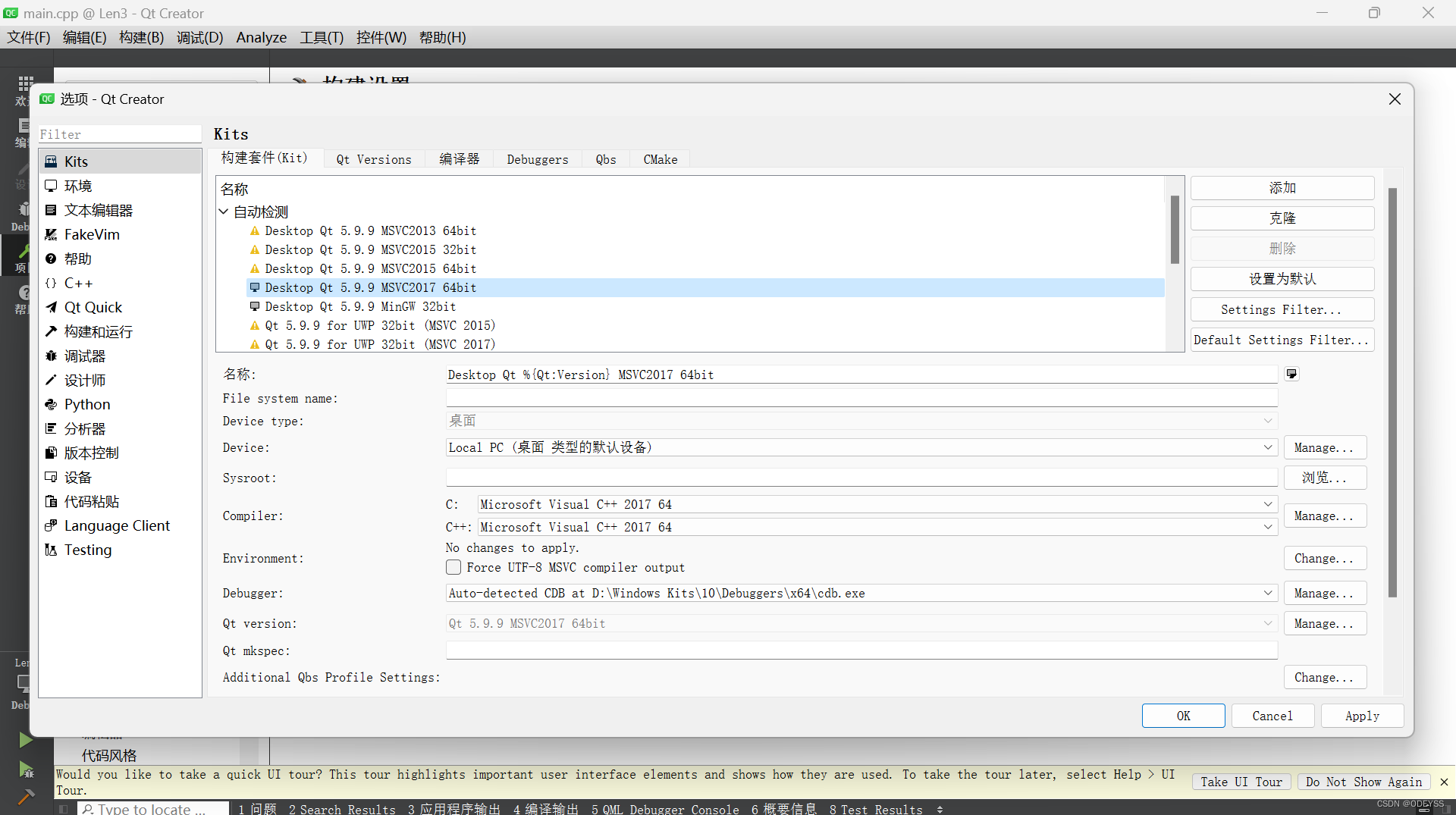
Task: Click the Debug run button in main window
Action: 25,770
